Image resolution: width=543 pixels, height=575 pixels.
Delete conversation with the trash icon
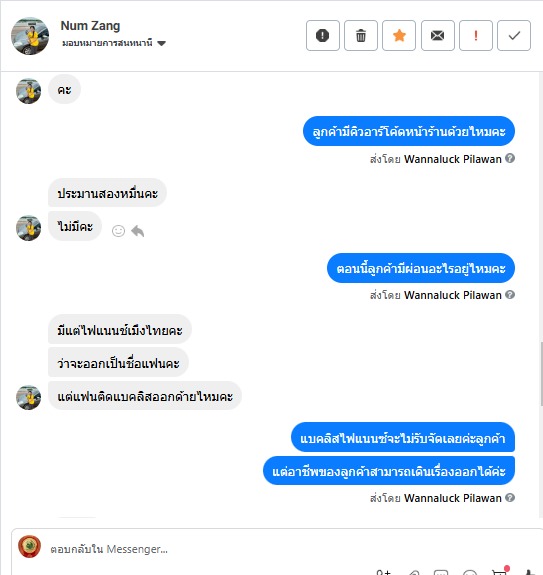click(361, 36)
